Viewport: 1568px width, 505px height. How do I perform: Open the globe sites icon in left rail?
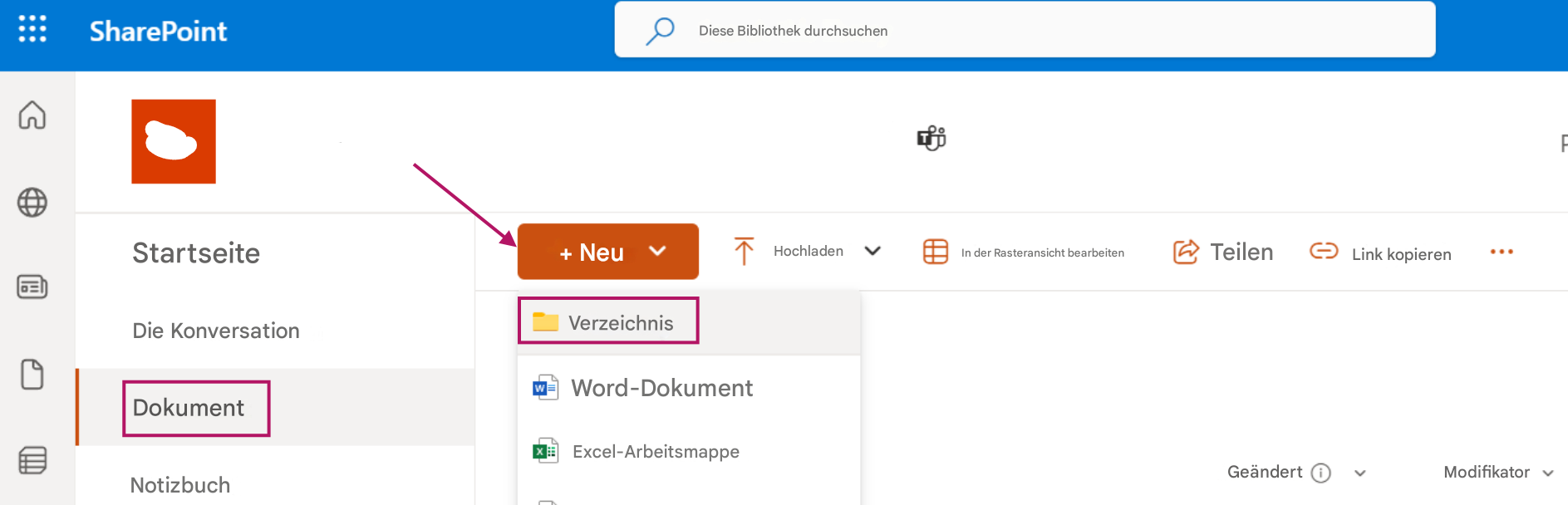coord(32,203)
